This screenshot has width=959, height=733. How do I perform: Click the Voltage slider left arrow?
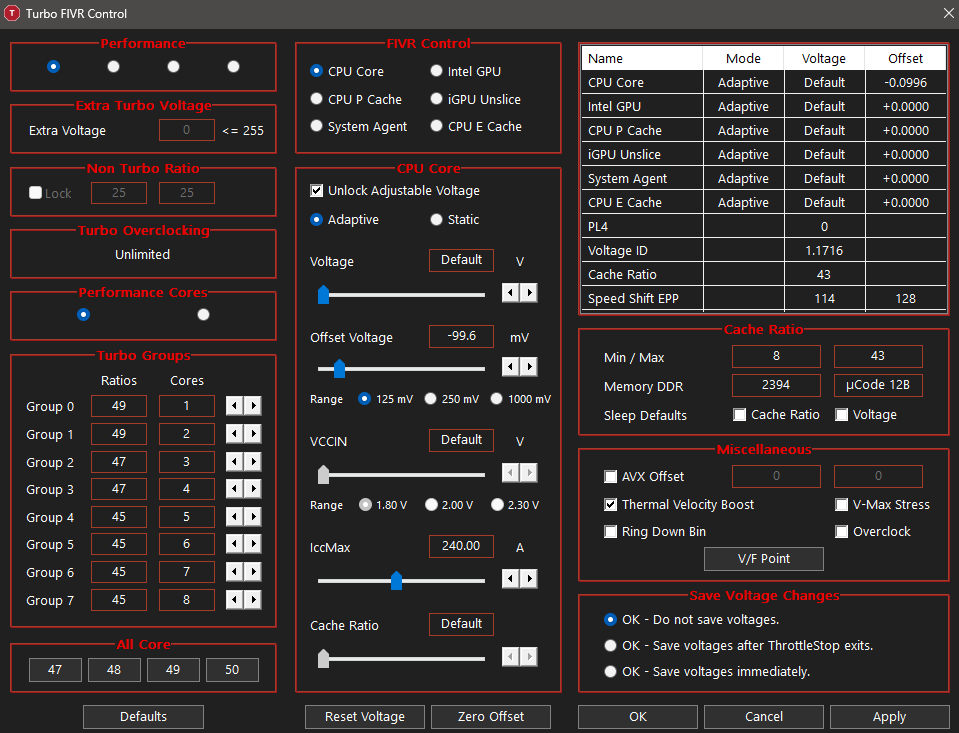tap(511, 292)
